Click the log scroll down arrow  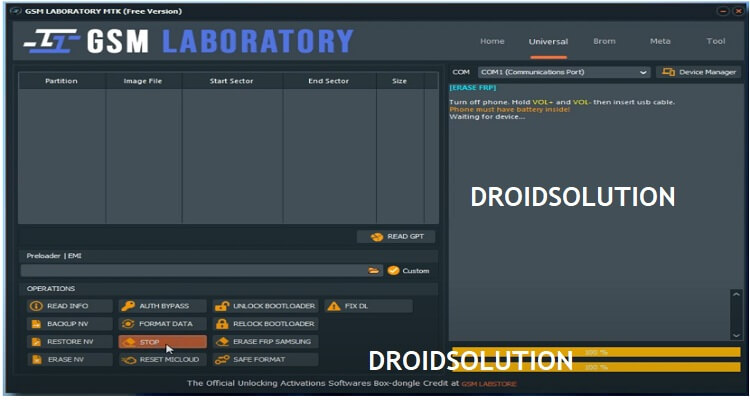click(737, 335)
